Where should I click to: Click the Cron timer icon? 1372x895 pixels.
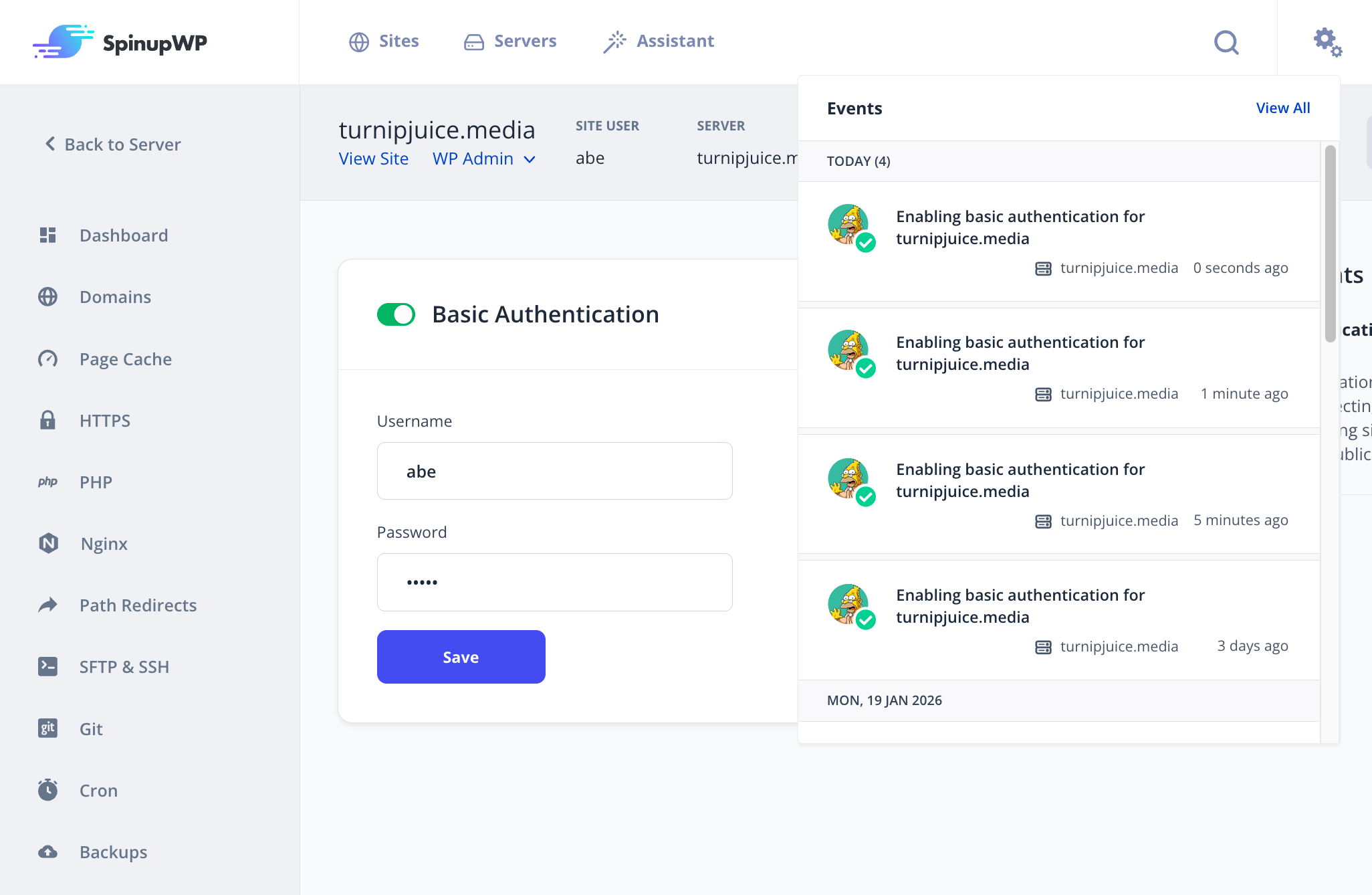click(47, 790)
